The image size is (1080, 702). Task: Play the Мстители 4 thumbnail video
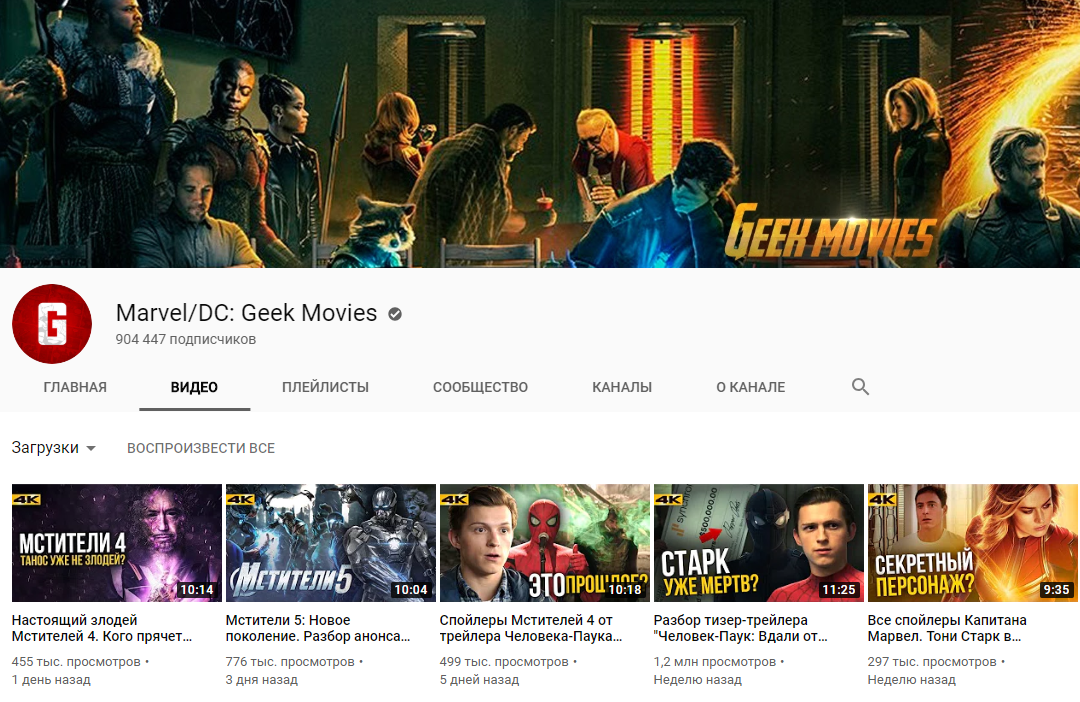[x=117, y=543]
